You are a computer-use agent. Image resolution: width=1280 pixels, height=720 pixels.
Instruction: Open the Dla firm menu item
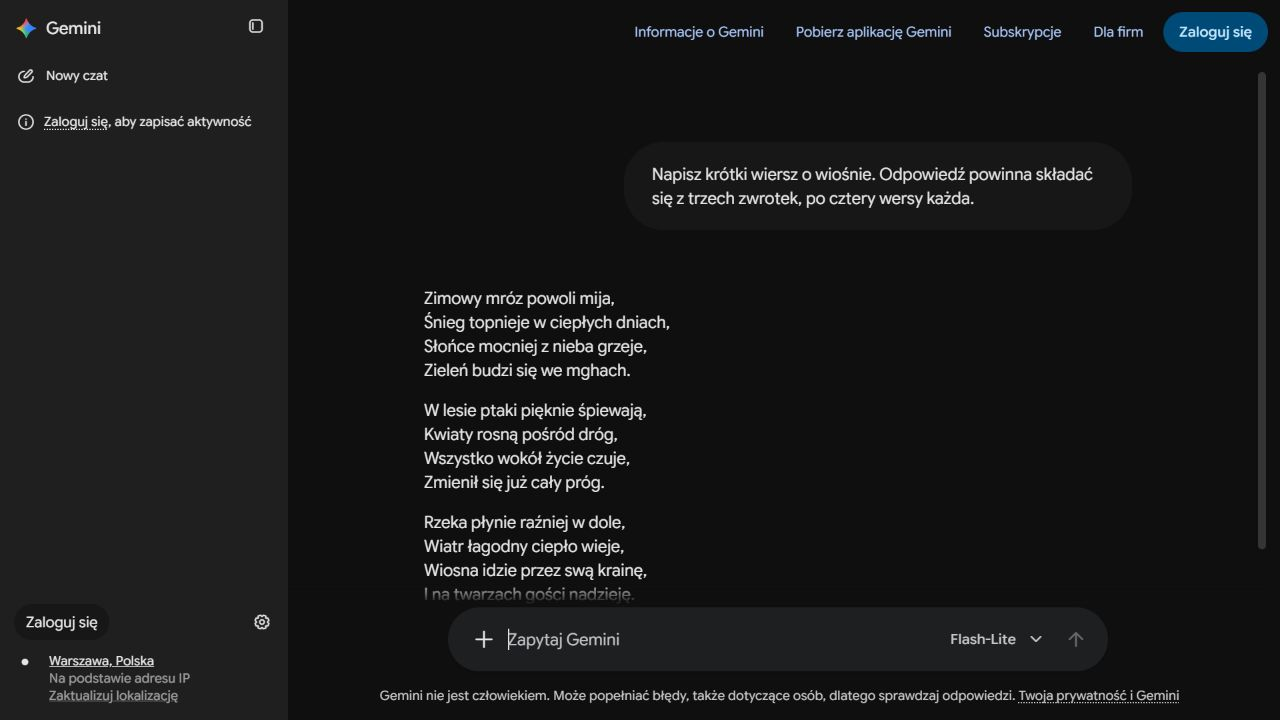pos(1118,32)
